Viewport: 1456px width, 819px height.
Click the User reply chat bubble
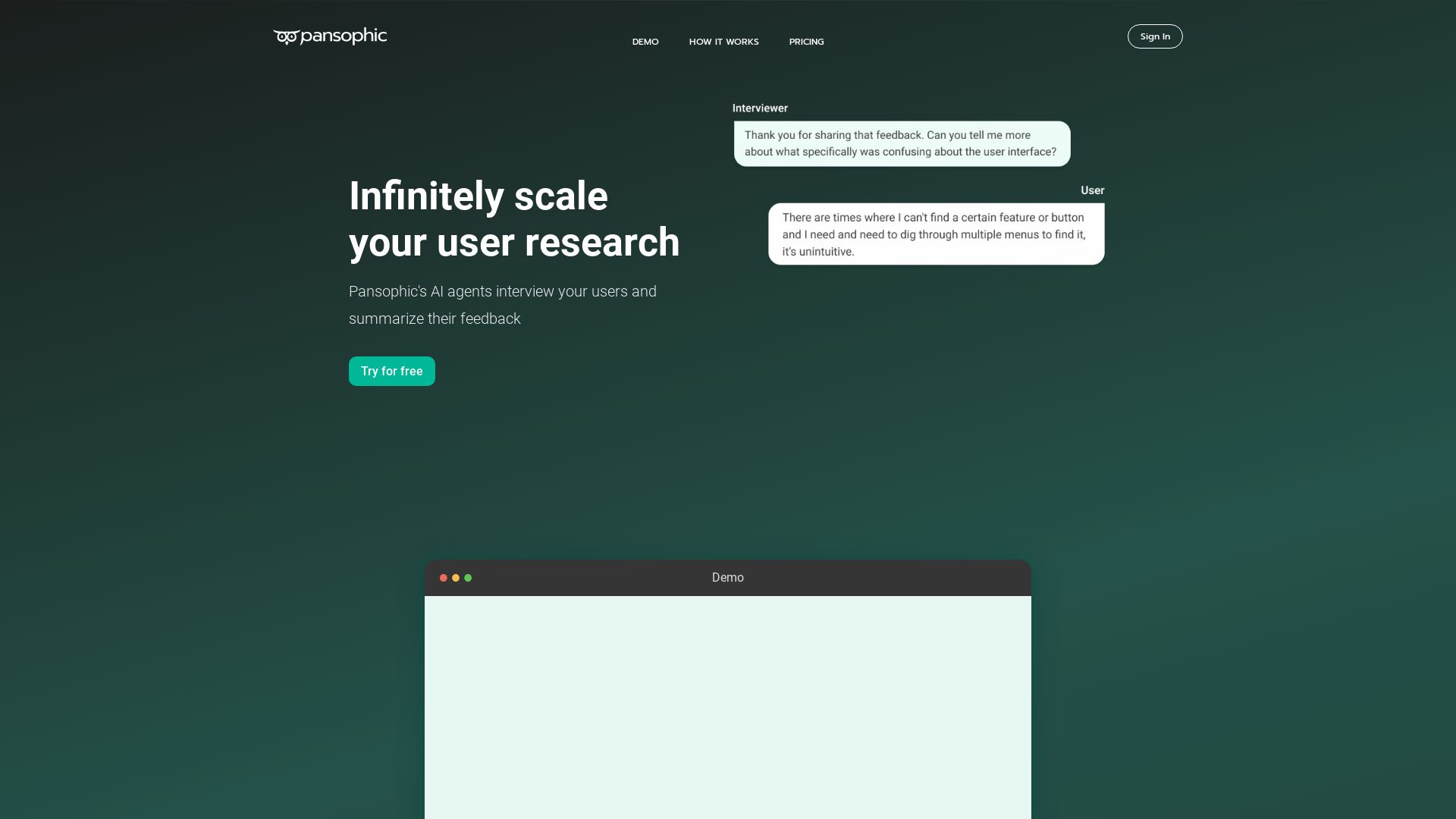click(x=936, y=234)
